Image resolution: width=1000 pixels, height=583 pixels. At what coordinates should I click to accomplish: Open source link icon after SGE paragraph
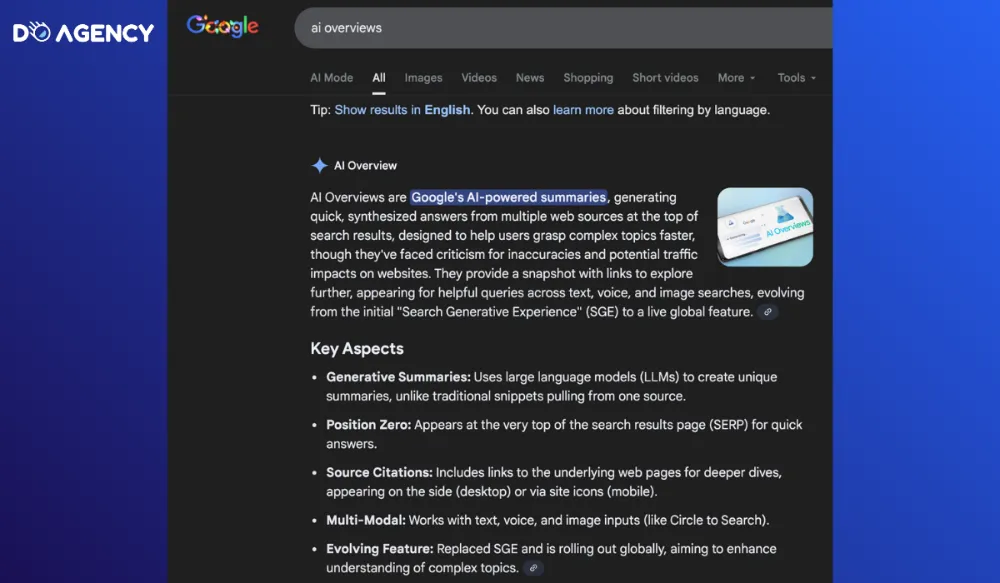767,312
